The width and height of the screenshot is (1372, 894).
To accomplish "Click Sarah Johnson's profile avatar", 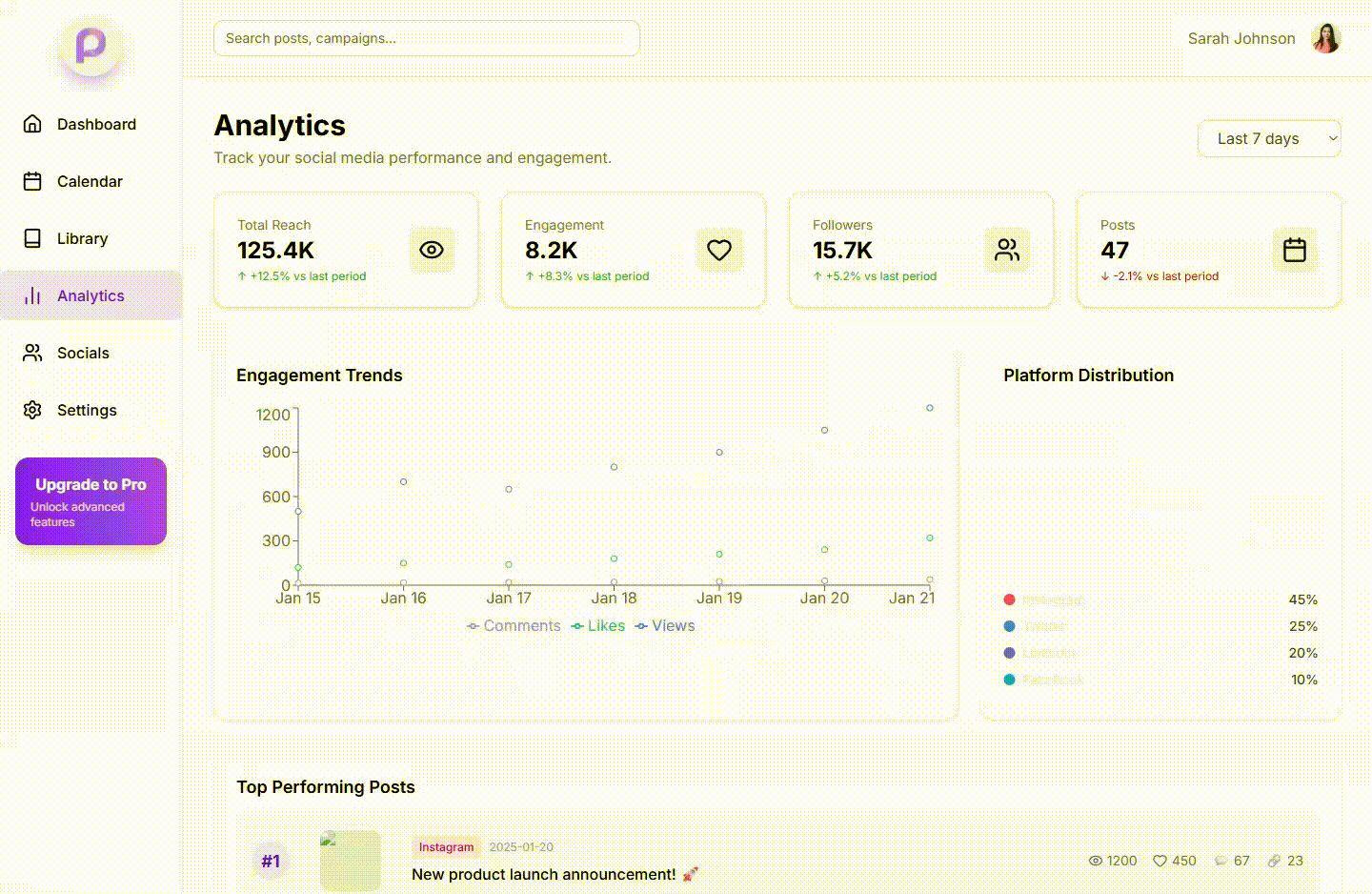I will 1326,38.
